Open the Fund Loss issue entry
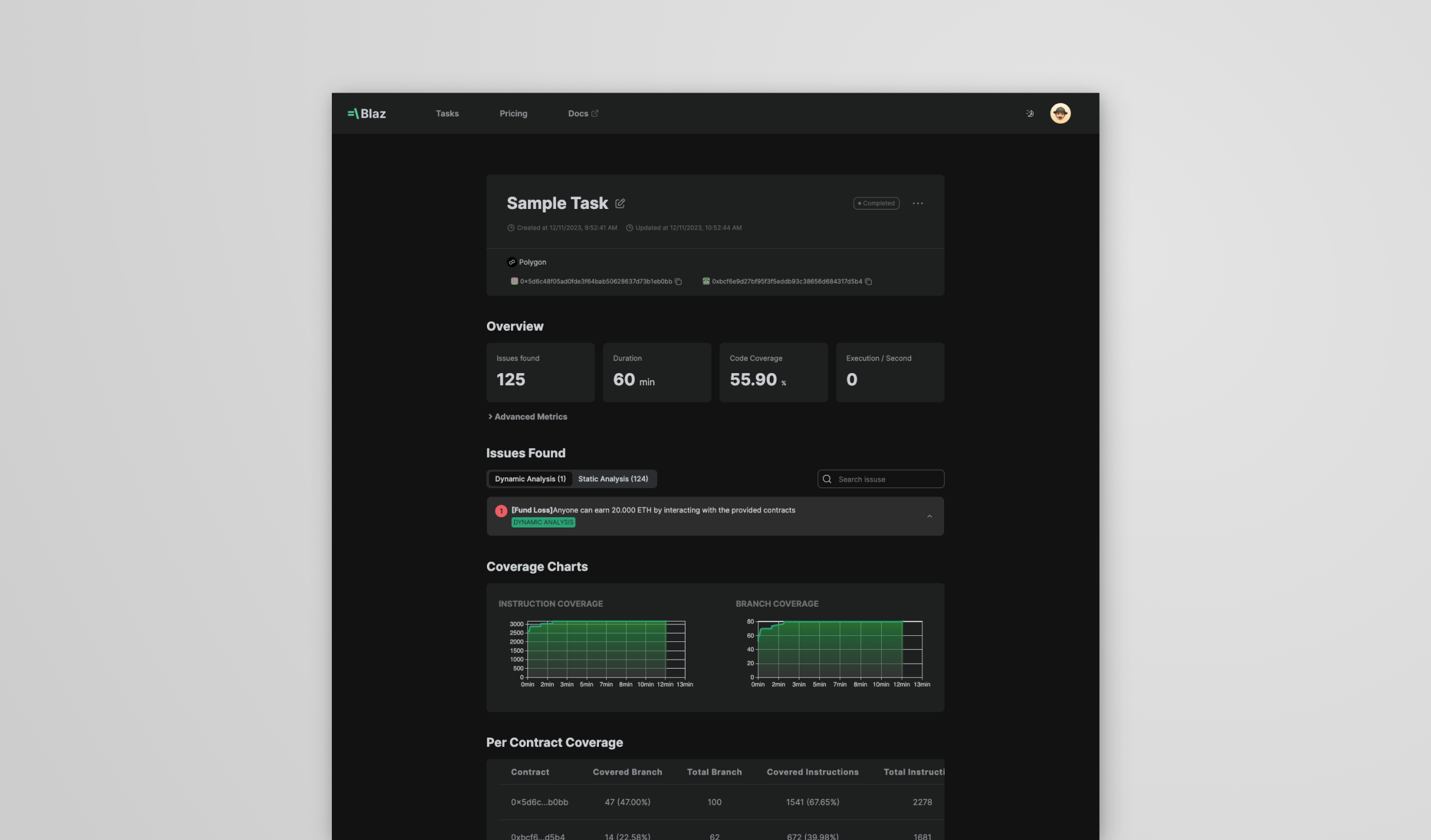Viewport: 1431px width, 840px height. click(x=653, y=511)
